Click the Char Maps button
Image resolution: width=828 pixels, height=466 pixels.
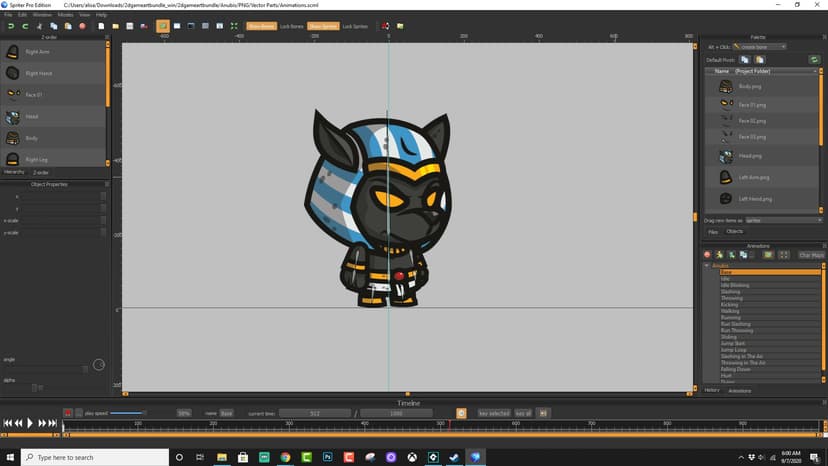(811, 255)
